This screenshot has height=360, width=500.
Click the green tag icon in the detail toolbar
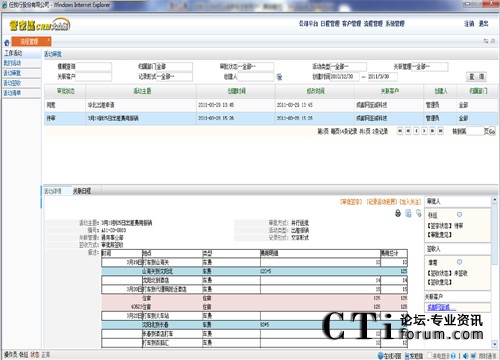point(419,213)
